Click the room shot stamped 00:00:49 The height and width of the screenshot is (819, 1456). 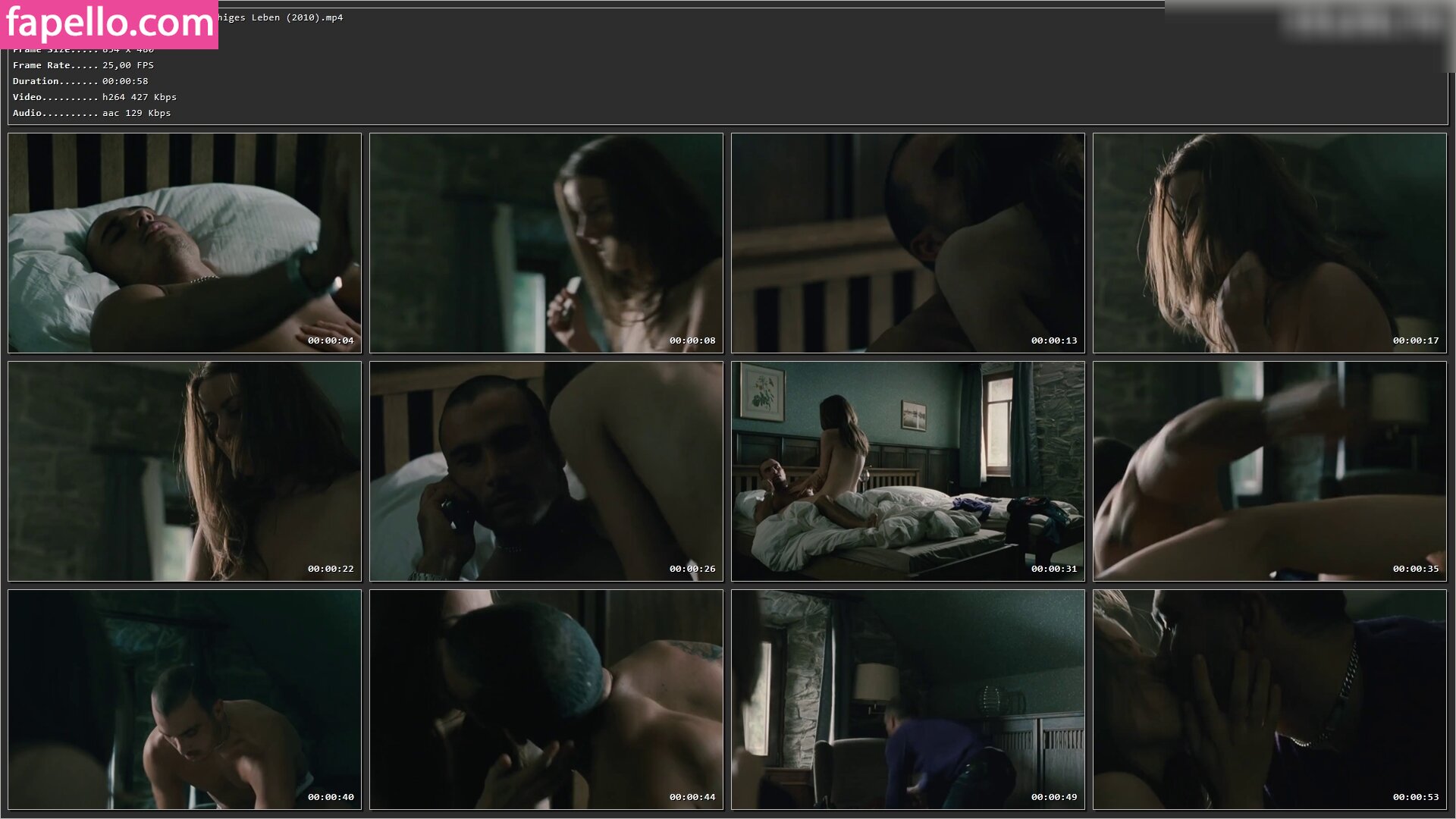[908, 699]
